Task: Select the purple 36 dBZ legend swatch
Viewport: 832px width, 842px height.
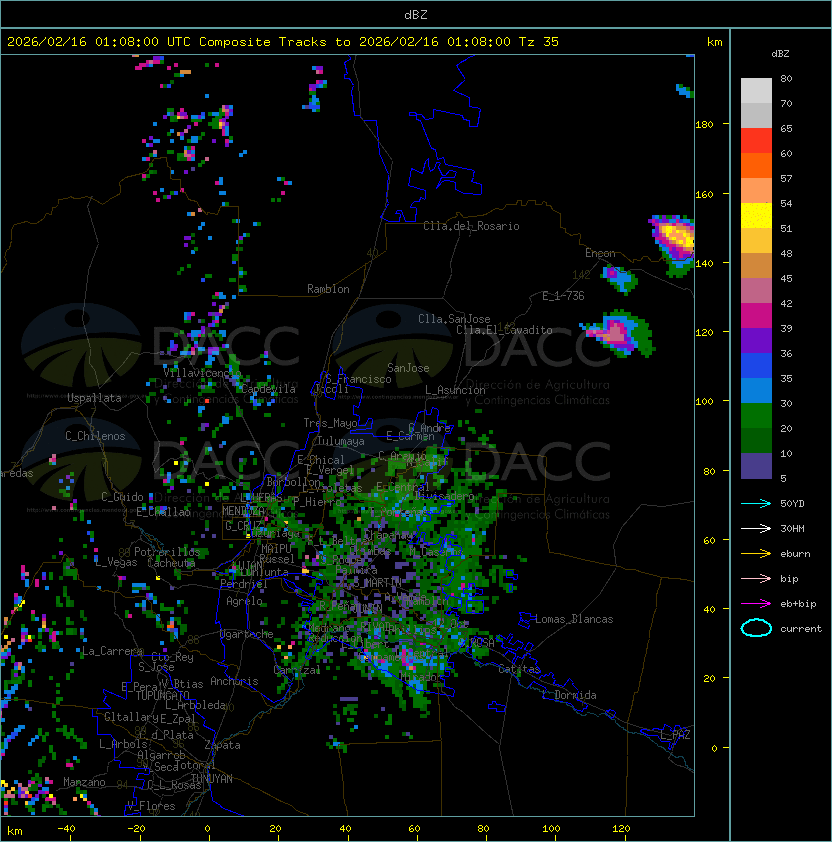Action: [756, 341]
